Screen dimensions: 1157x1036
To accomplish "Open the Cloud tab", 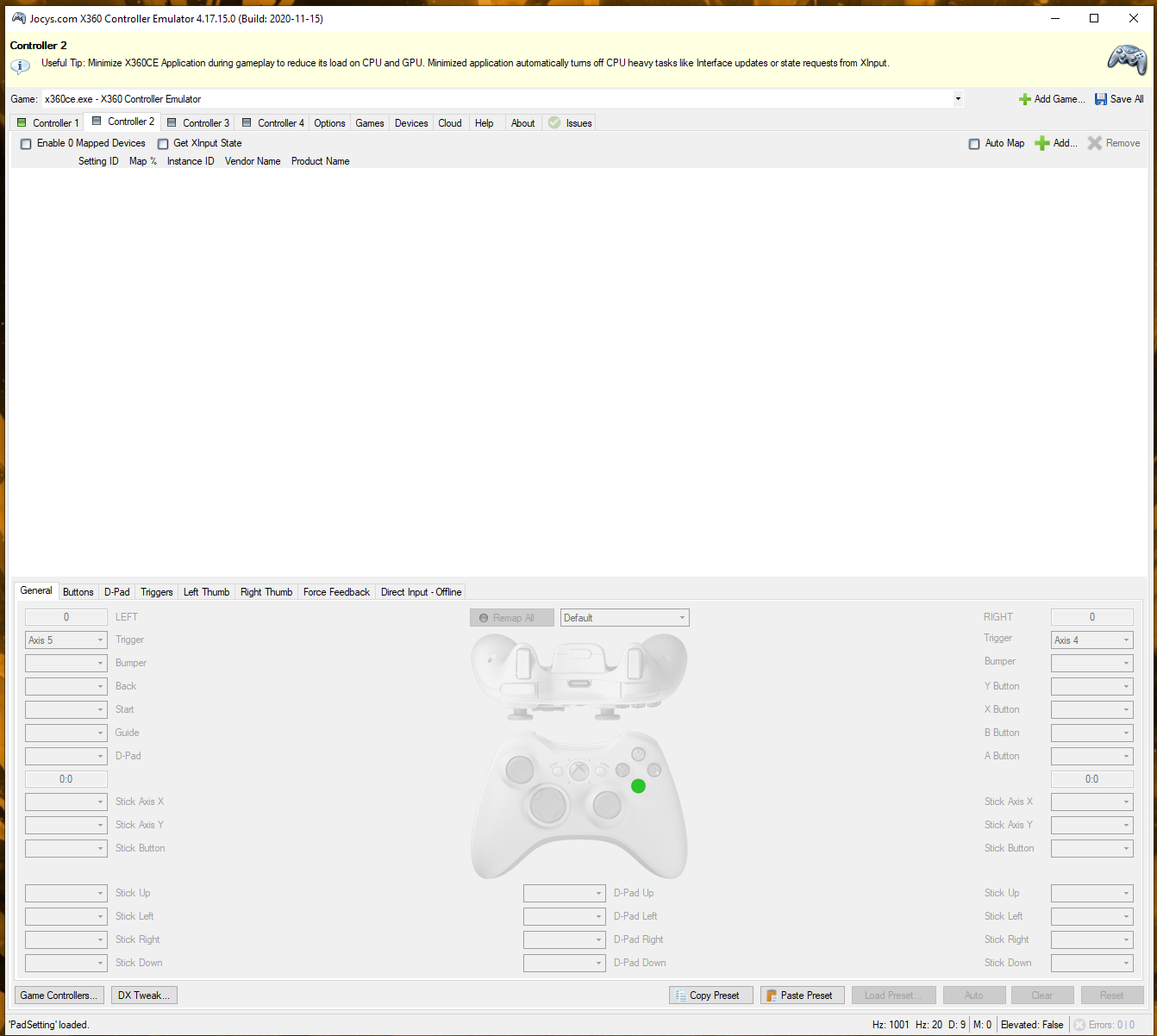I will [450, 123].
